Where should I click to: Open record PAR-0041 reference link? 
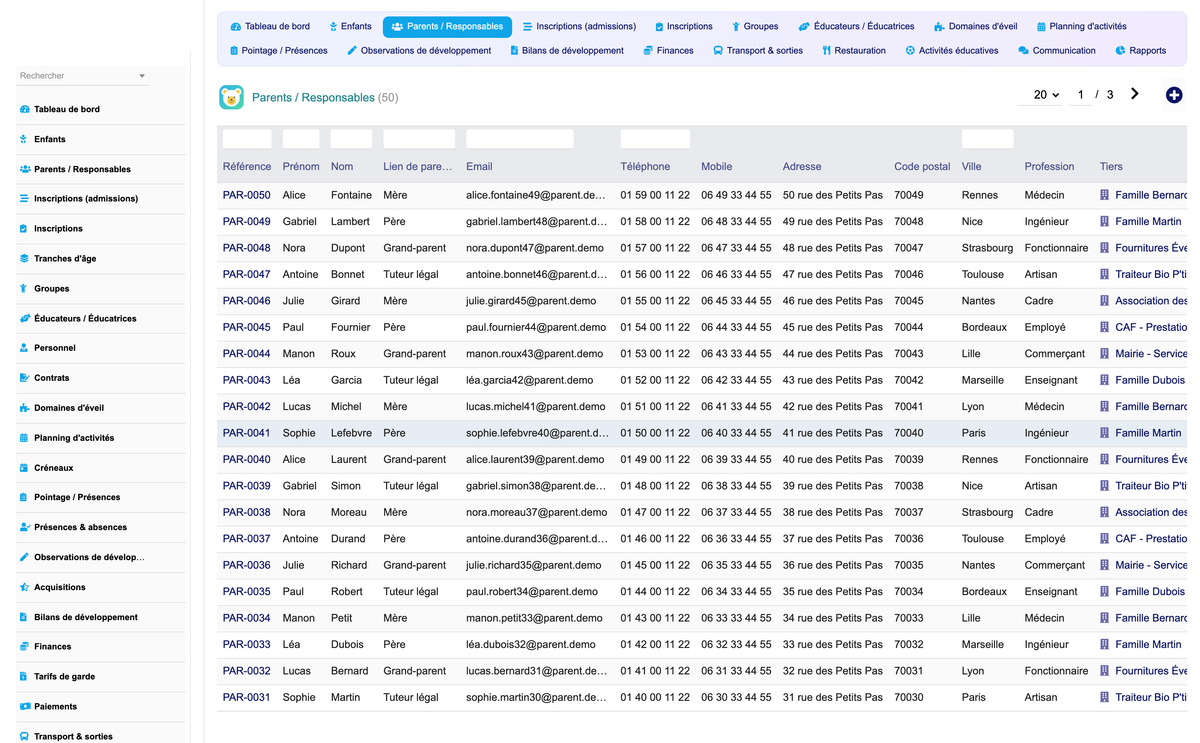(x=246, y=433)
